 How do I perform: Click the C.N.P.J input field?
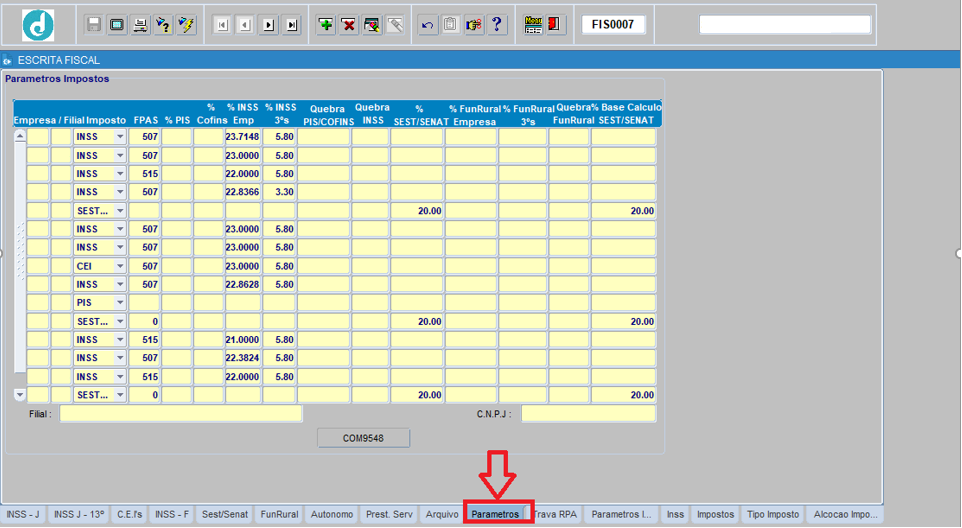click(588, 414)
